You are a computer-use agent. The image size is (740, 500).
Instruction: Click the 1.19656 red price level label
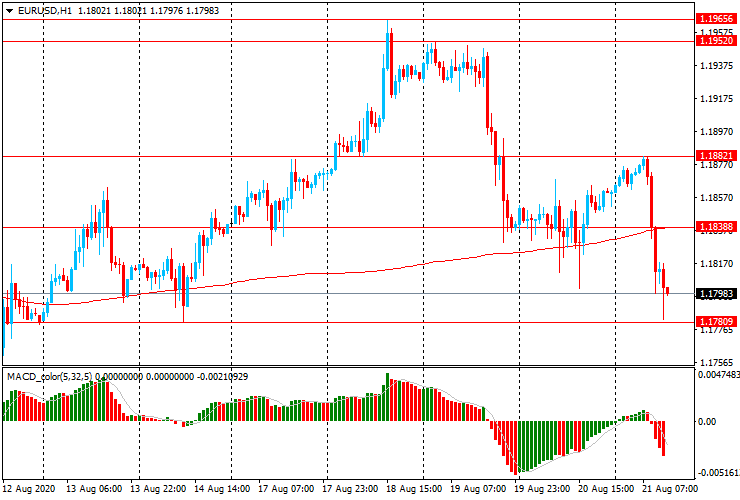click(x=716, y=19)
